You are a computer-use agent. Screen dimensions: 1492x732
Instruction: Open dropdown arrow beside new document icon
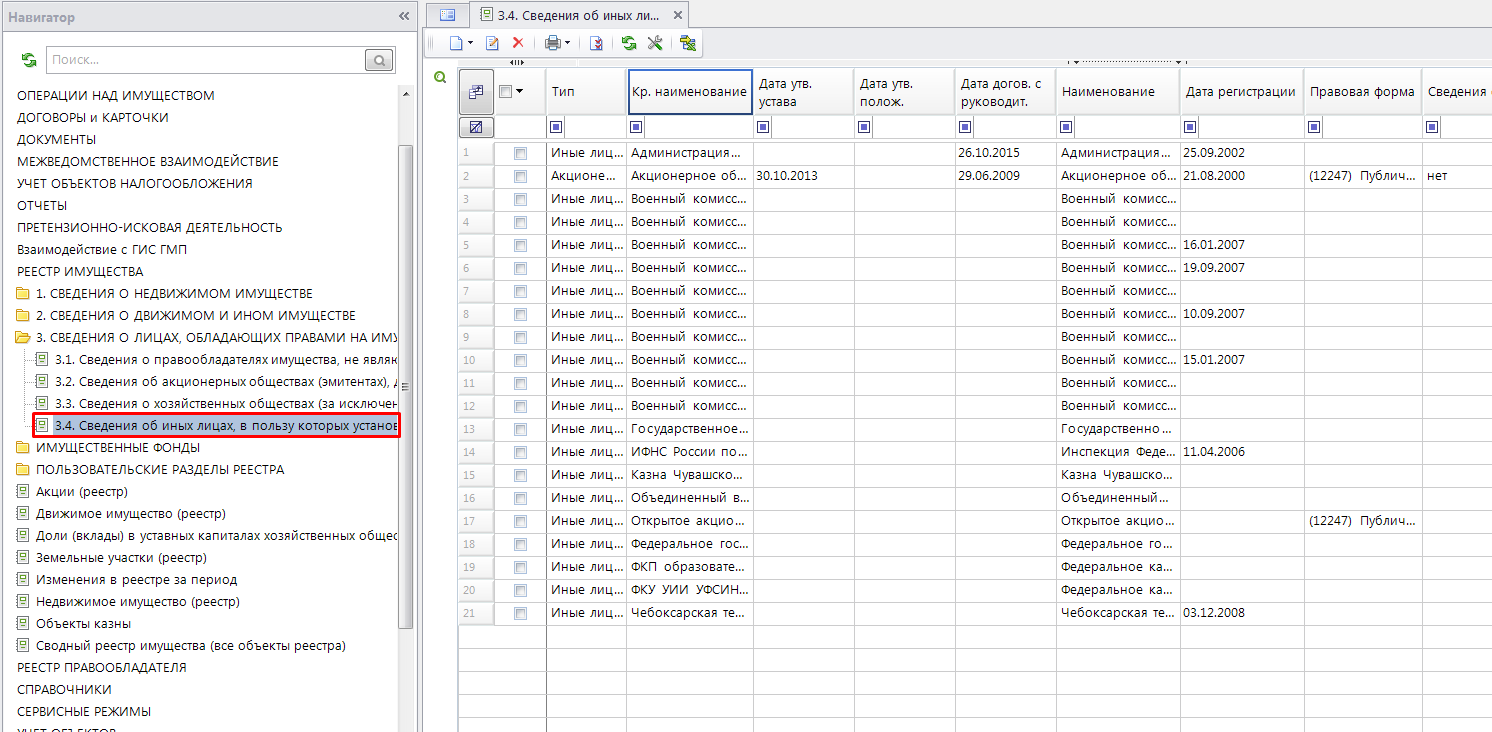[470, 43]
